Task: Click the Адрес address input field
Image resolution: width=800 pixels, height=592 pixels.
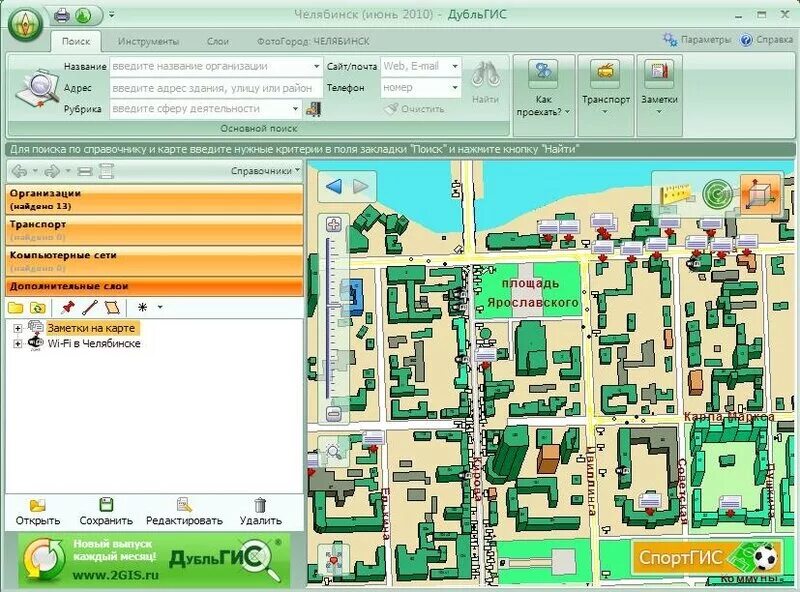Action: (x=216, y=88)
